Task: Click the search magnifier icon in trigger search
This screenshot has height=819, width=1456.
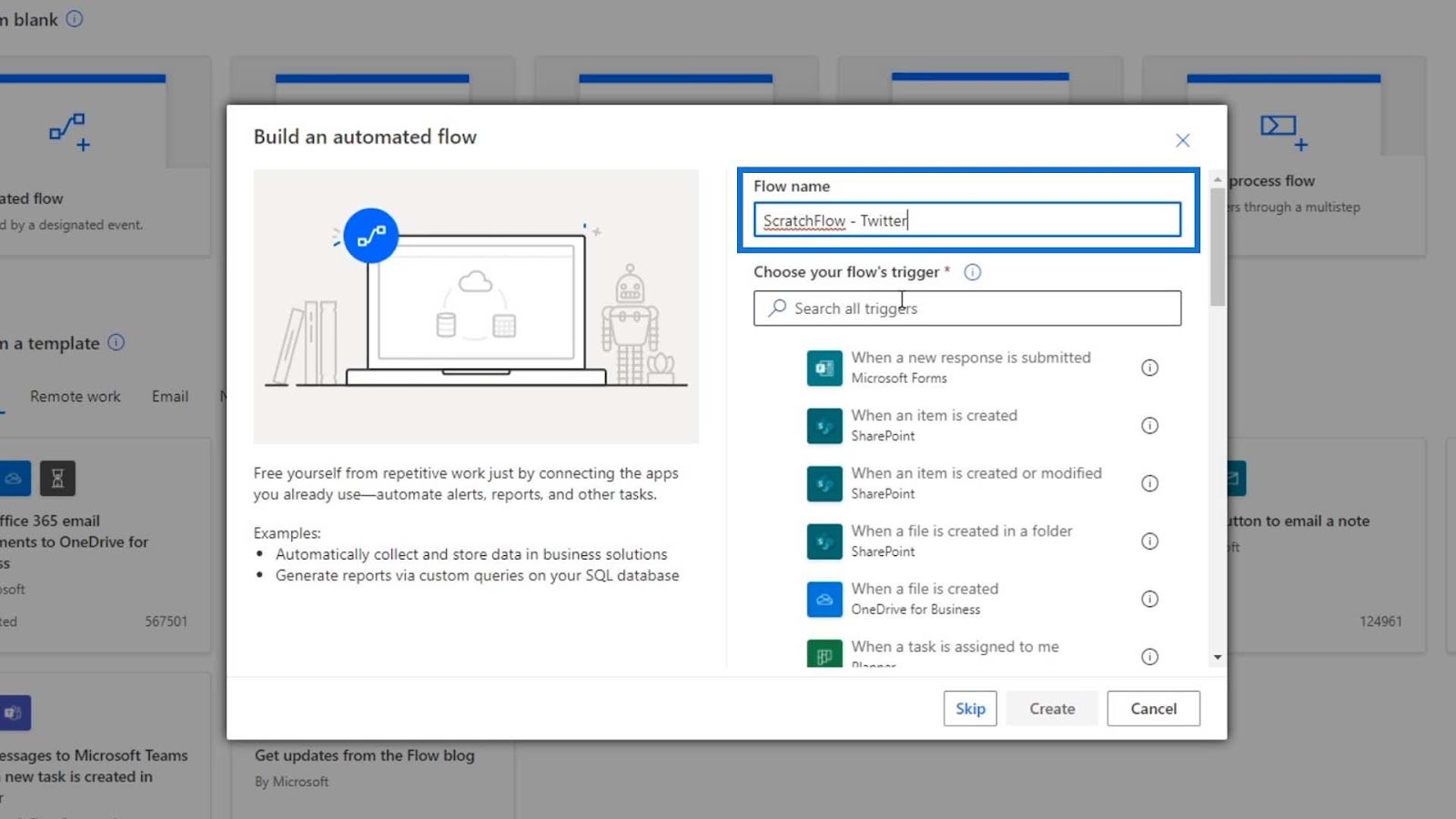Action: [x=777, y=308]
